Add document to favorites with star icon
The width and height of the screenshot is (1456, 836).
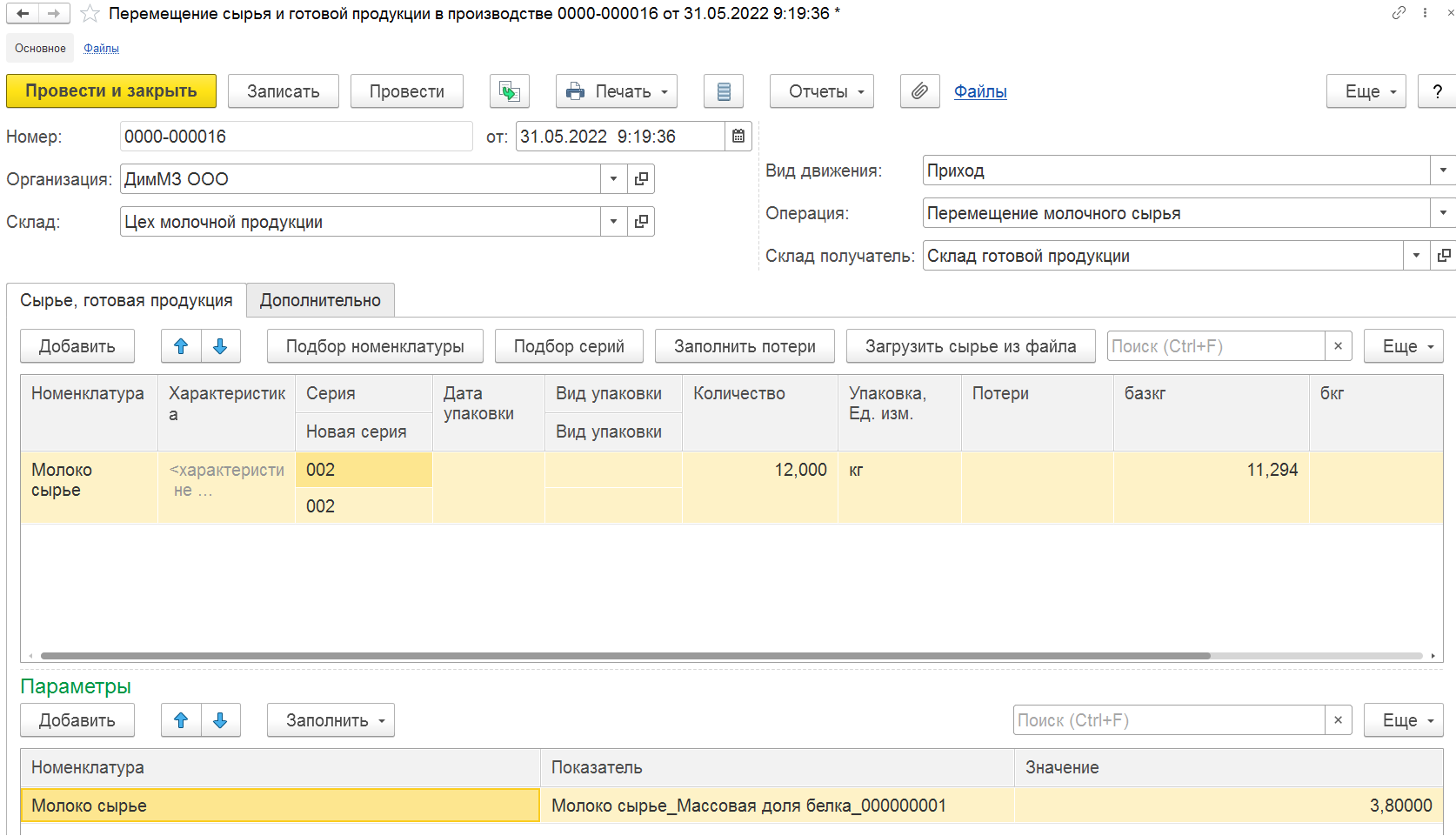click(90, 14)
